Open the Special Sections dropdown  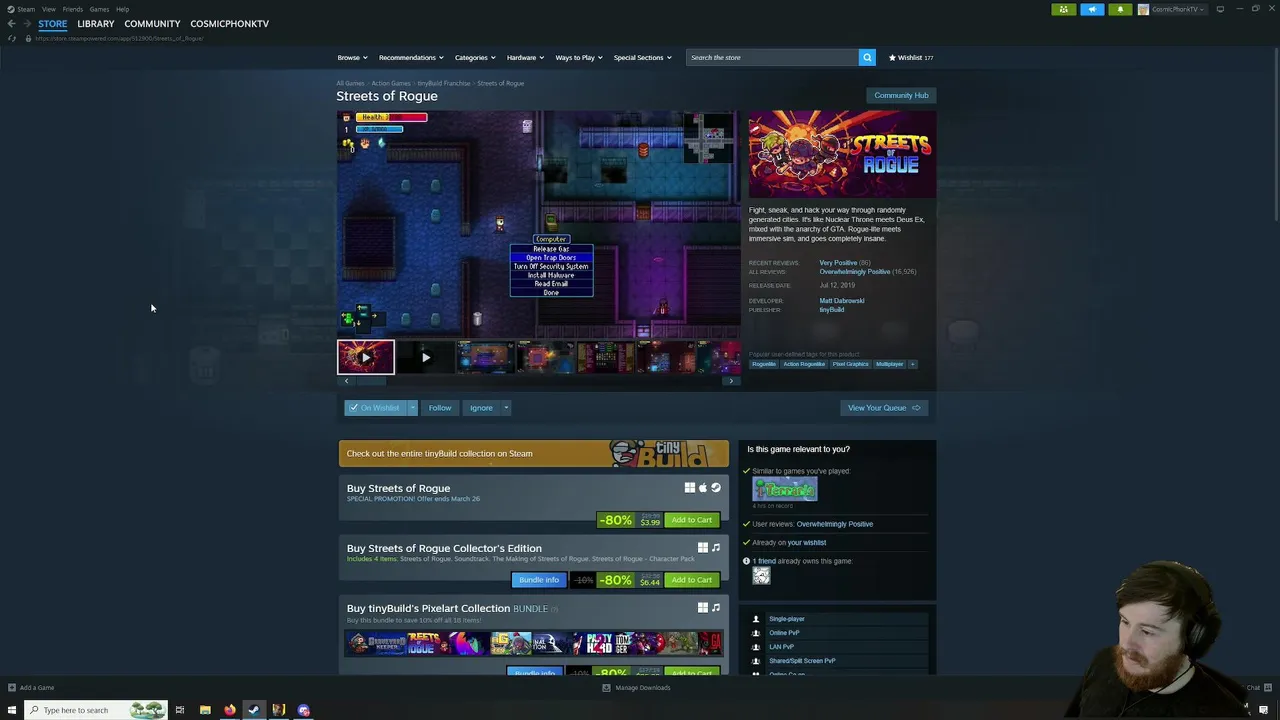[642, 57]
